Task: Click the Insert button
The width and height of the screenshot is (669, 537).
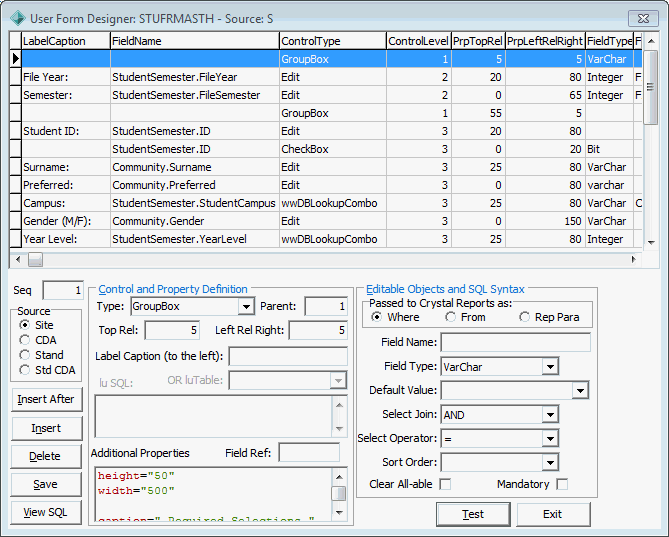Action: pos(46,428)
